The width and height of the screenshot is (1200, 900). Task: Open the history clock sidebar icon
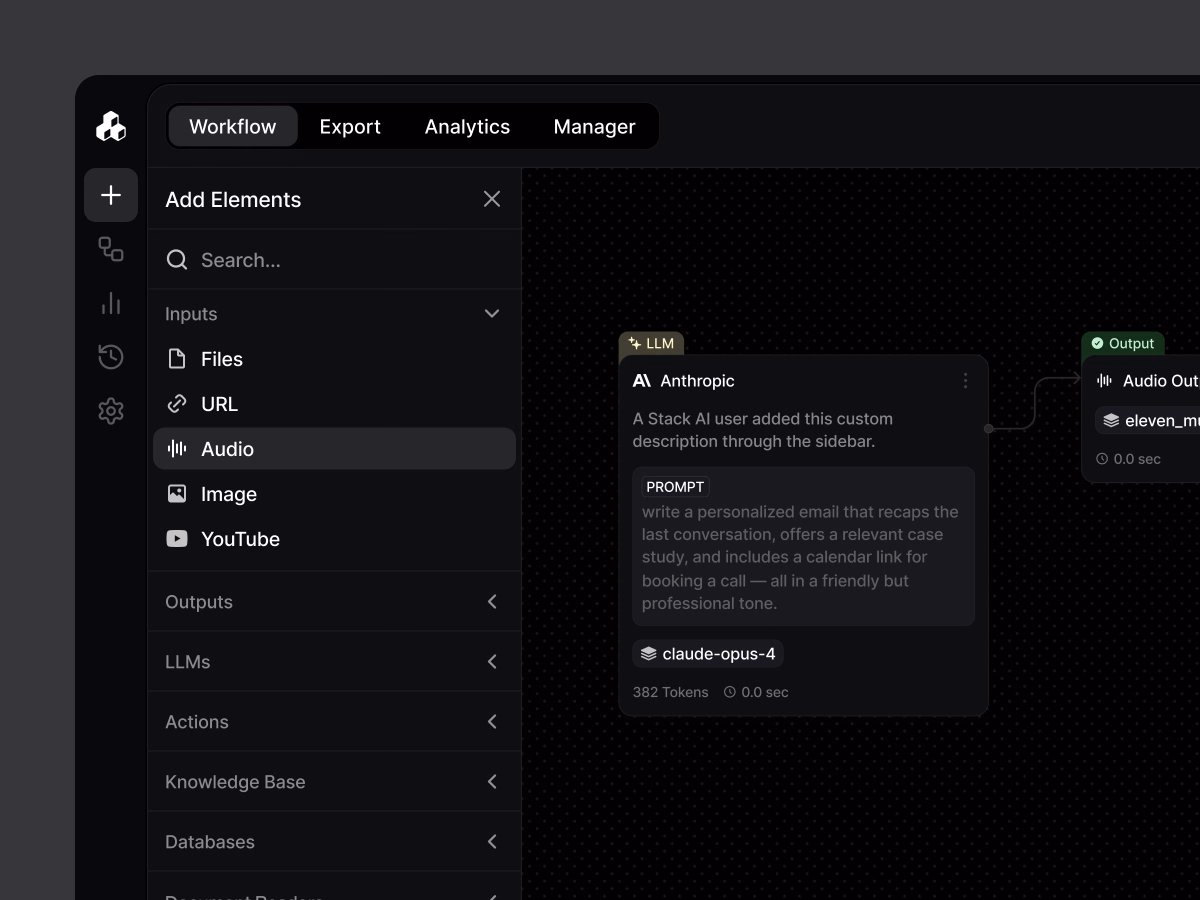[111, 357]
